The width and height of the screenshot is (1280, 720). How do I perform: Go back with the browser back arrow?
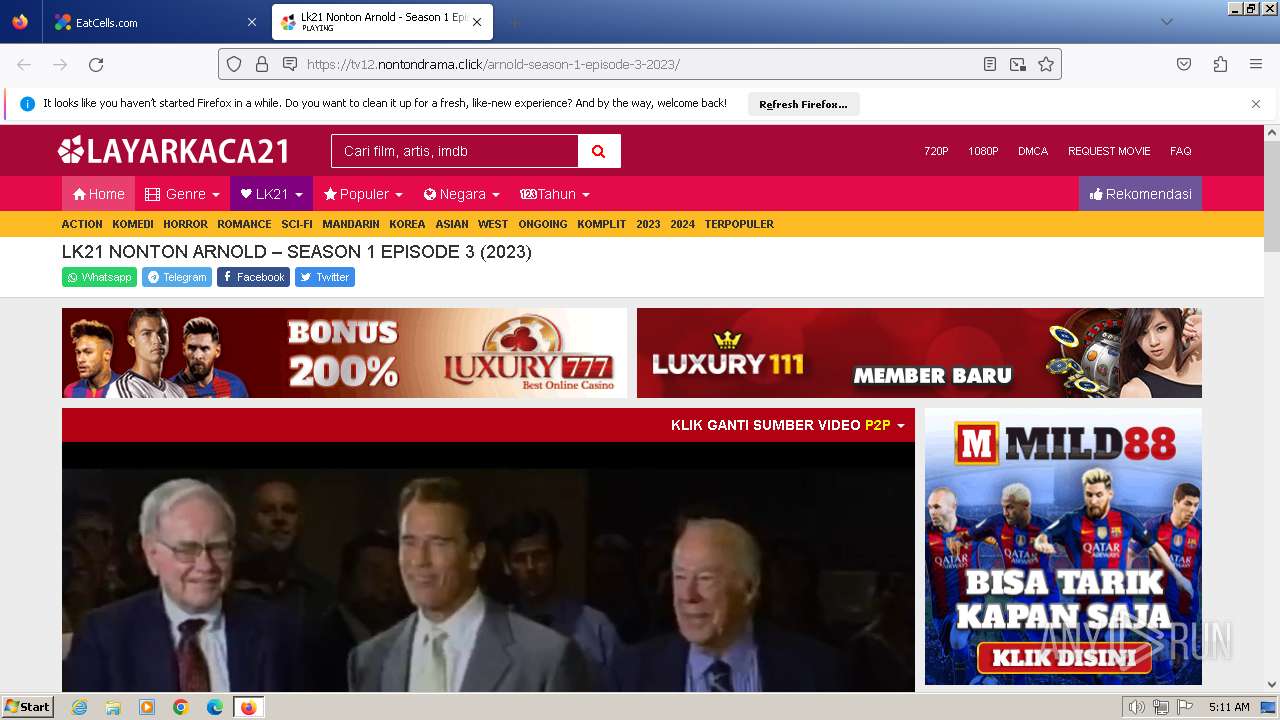click(24, 64)
